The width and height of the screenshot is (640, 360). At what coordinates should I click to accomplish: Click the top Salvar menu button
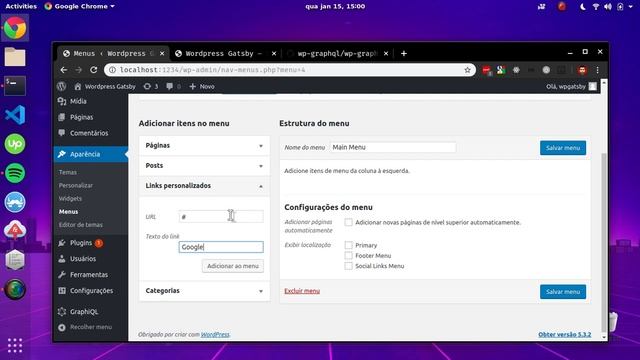[x=563, y=148]
